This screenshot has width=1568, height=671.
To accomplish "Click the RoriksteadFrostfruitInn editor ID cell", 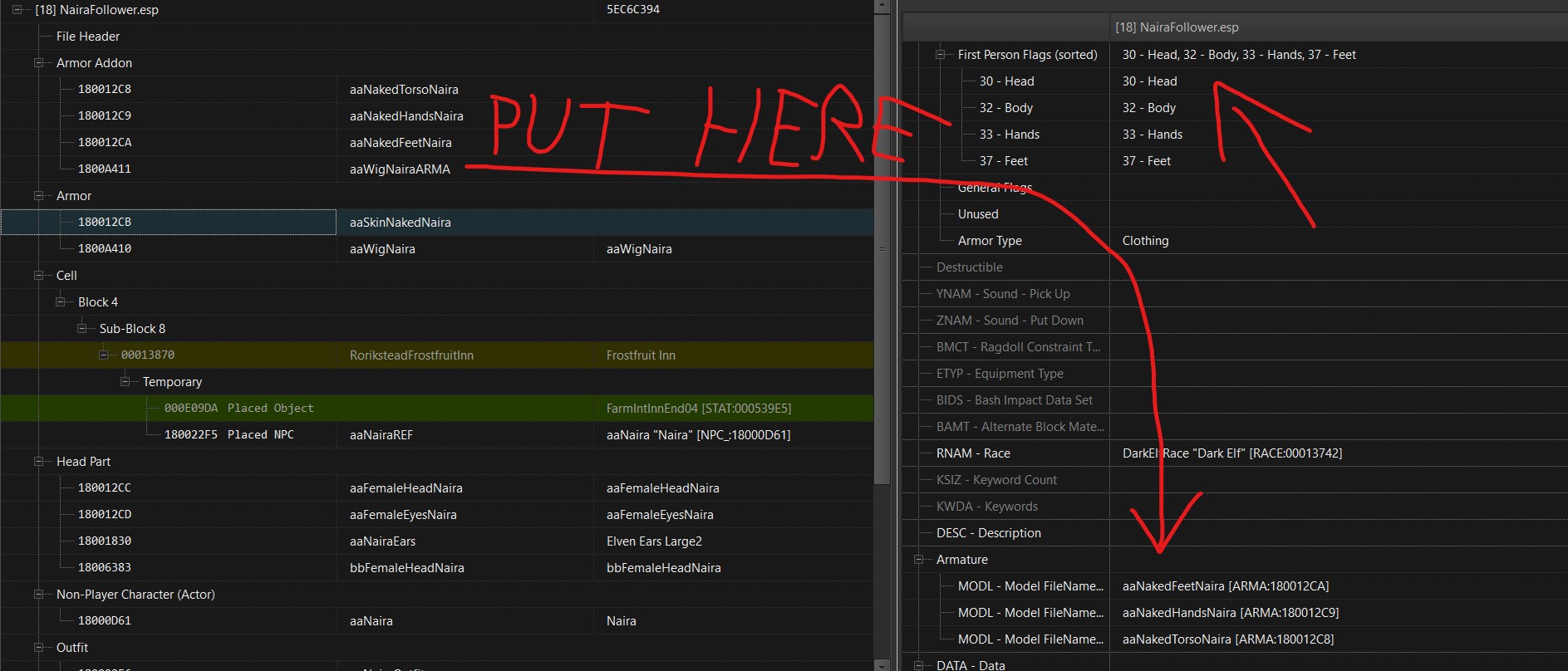I will [411, 355].
